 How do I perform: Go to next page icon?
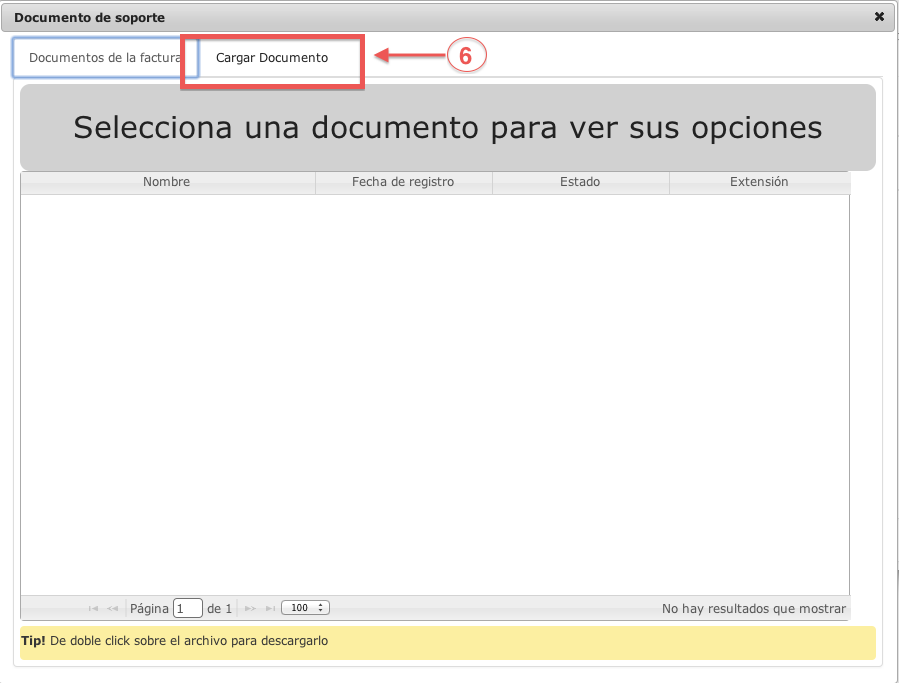tap(250, 608)
